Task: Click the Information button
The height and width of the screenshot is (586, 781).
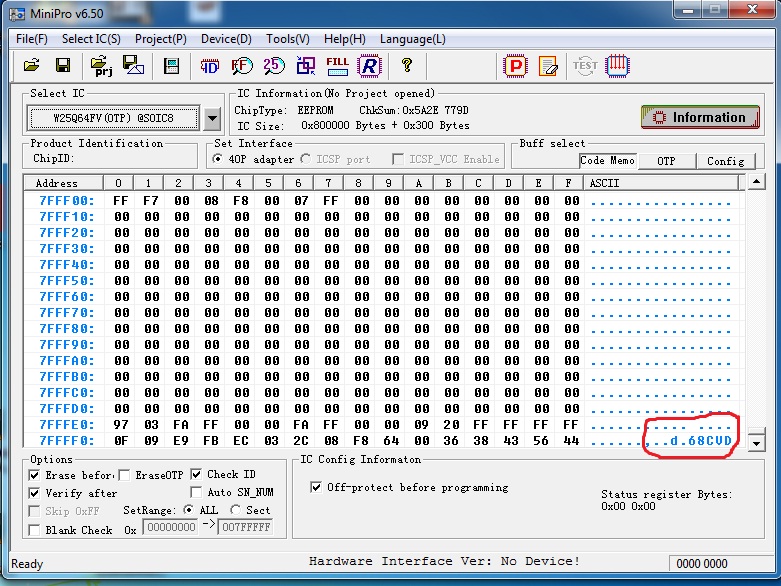Action: click(x=700, y=117)
